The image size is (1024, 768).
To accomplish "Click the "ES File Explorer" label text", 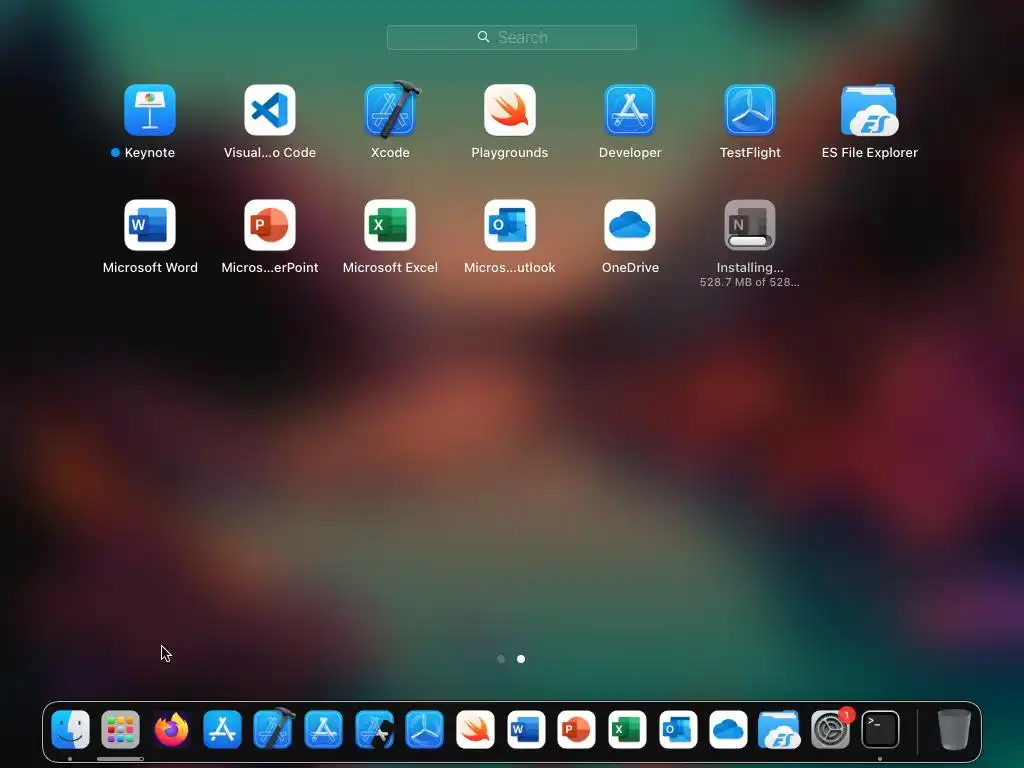I will point(870,152).
